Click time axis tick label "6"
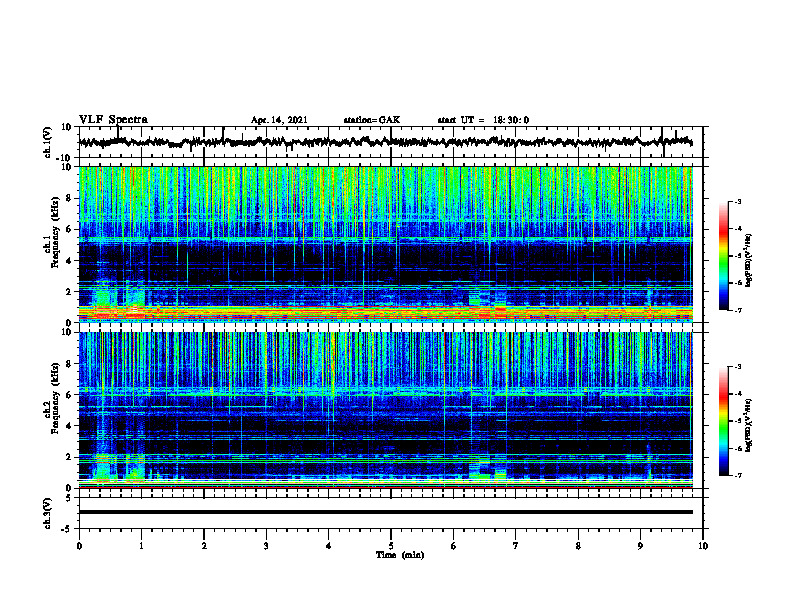Image resolution: width=792 pixels, height=612 pixels. 454,546
